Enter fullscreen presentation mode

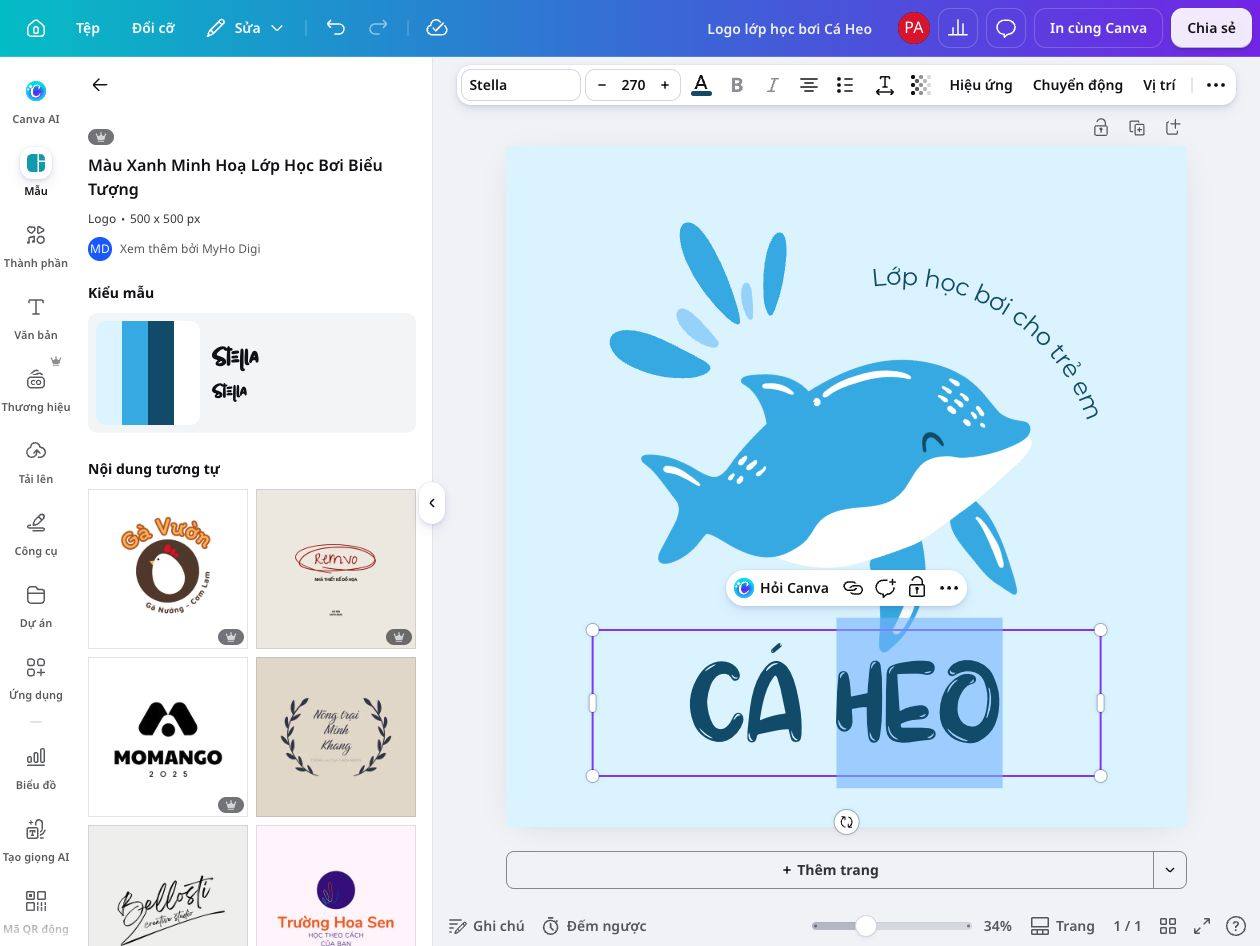1203,926
